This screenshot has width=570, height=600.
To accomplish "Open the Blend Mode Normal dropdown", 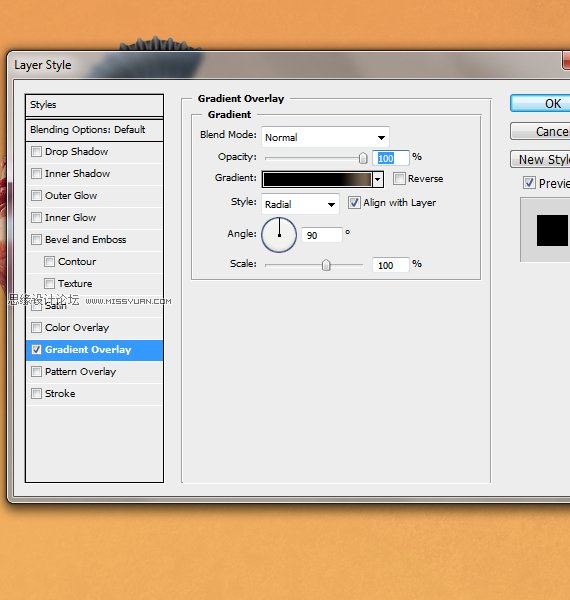I will (x=325, y=137).
